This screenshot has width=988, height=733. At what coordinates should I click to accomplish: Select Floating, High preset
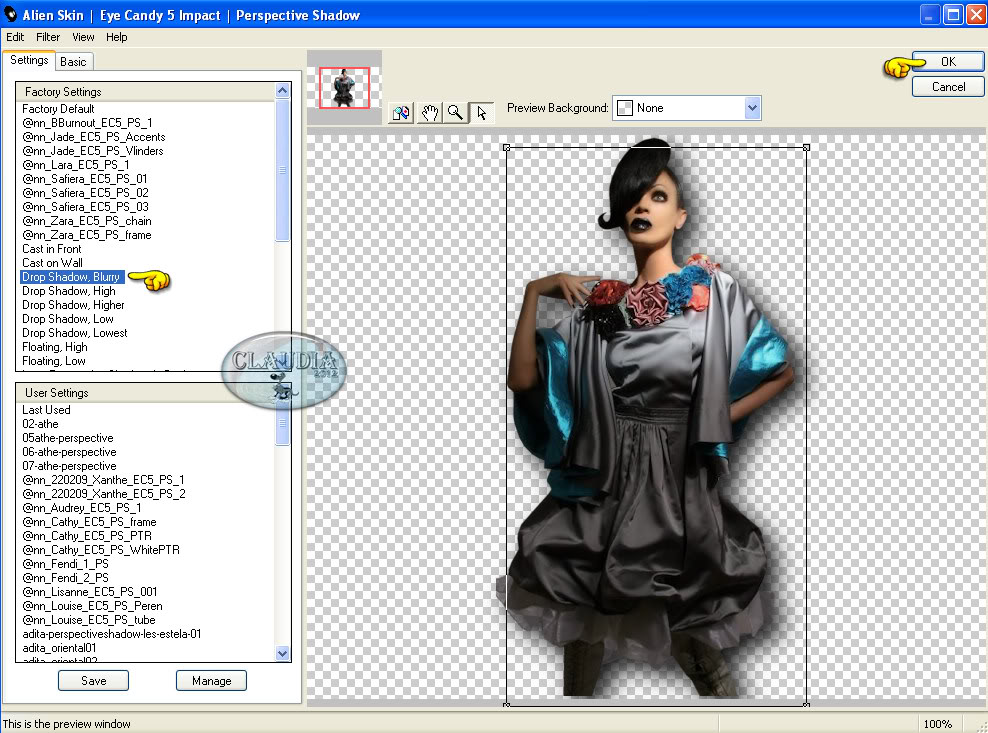tap(54, 347)
